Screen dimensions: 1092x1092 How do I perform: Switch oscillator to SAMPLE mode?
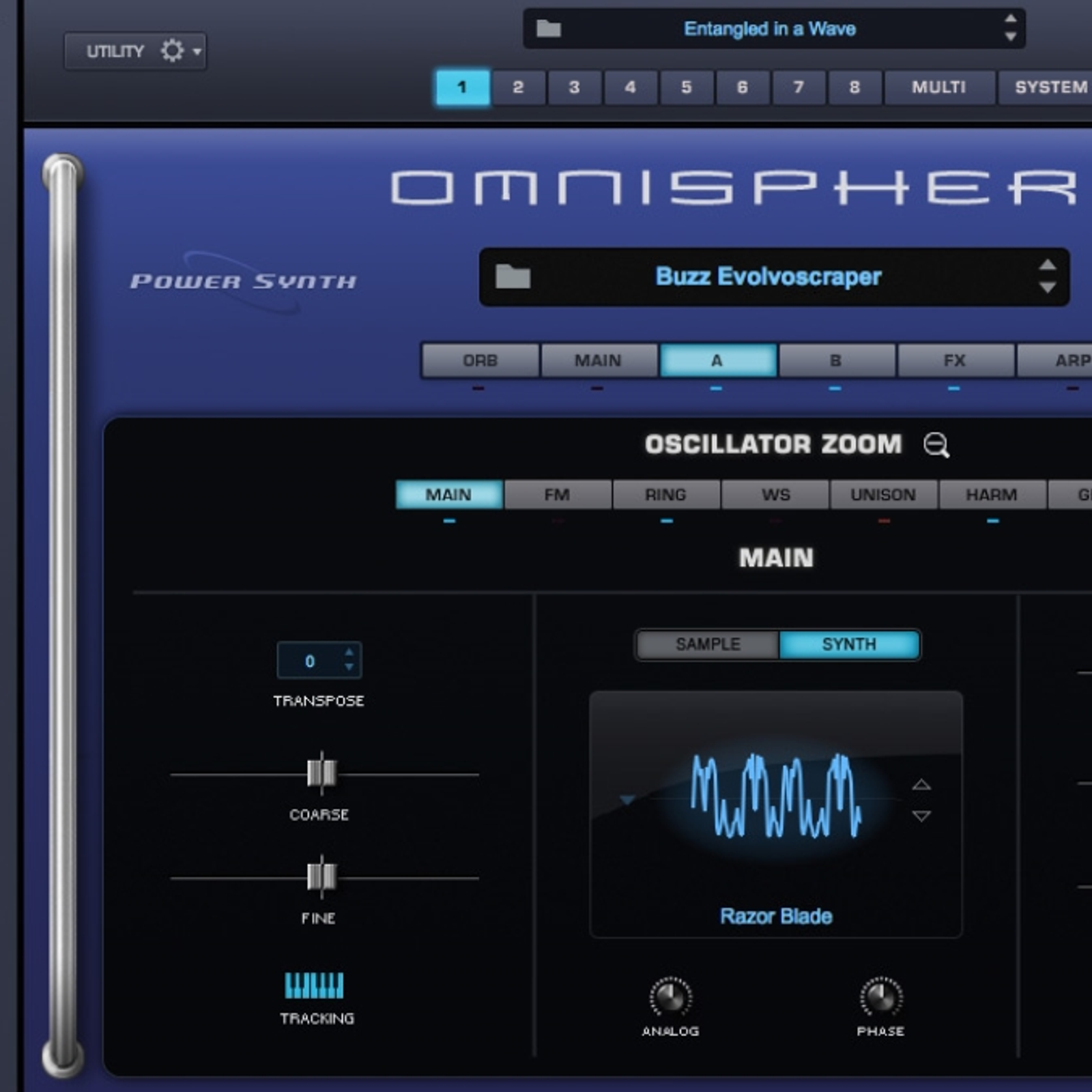708,644
